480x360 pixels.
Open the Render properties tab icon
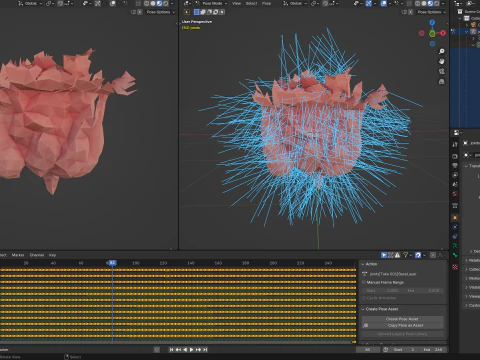point(455,156)
